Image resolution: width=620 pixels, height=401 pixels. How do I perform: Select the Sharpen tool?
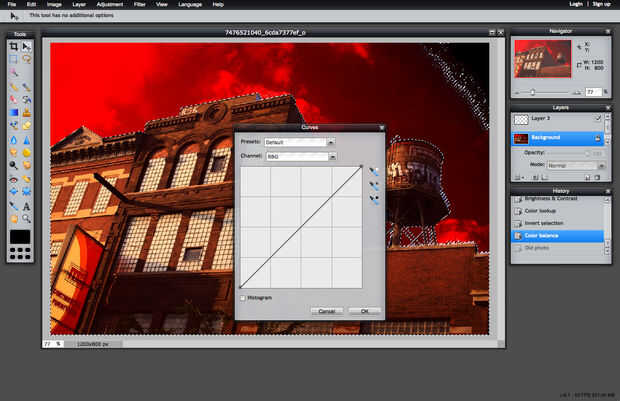click(x=26, y=140)
